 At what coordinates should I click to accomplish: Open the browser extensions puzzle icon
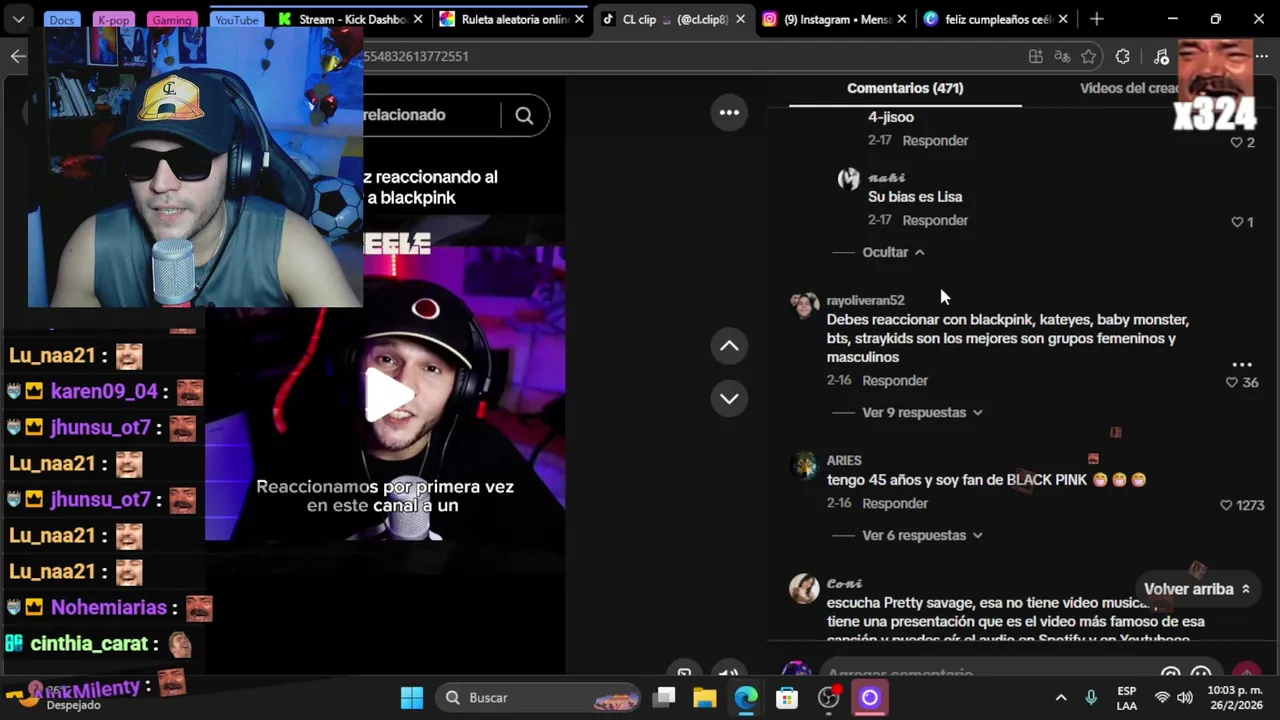pyautogui.click(x=1123, y=57)
